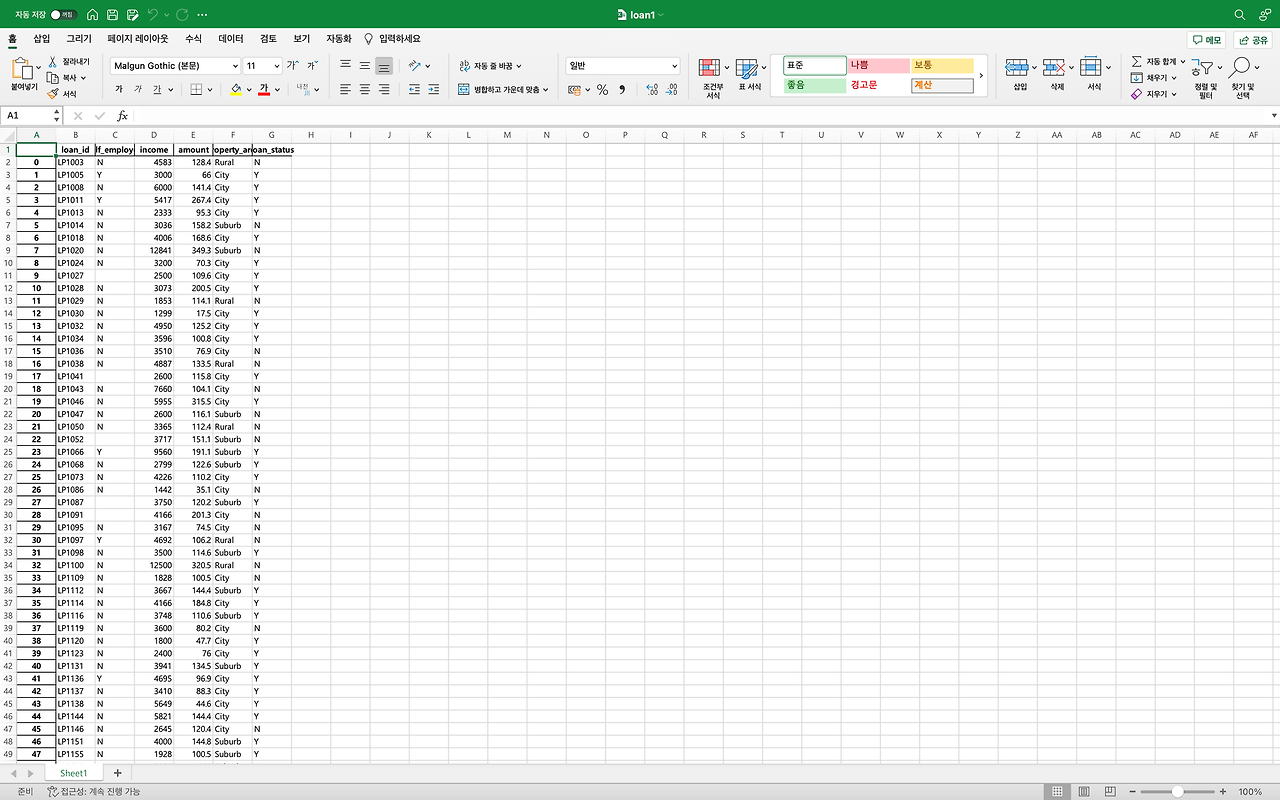This screenshot has height=800, width=1280.
Task: Toggle underline 가 formatting
Action: (x=158, y=89)
